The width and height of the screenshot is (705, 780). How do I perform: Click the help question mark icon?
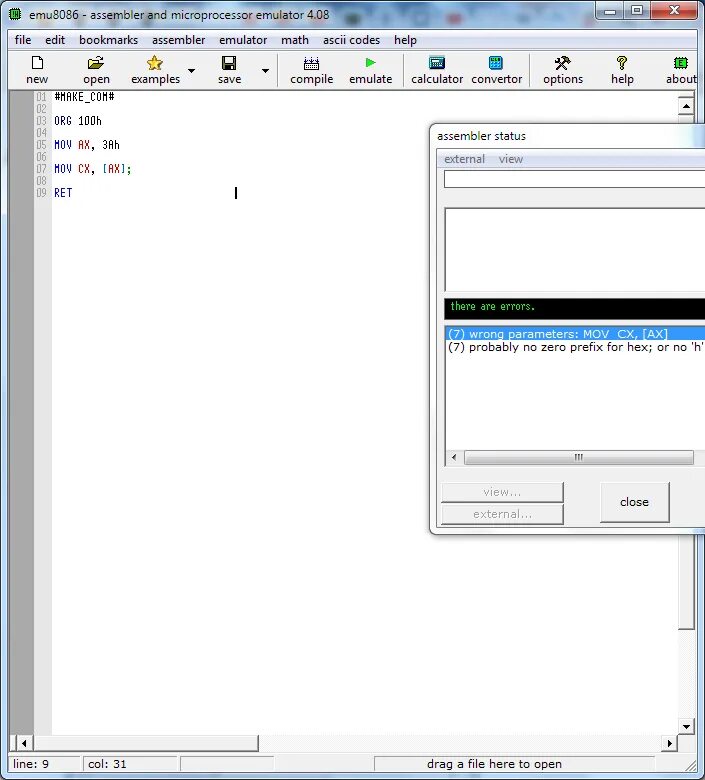coord(622,63)
